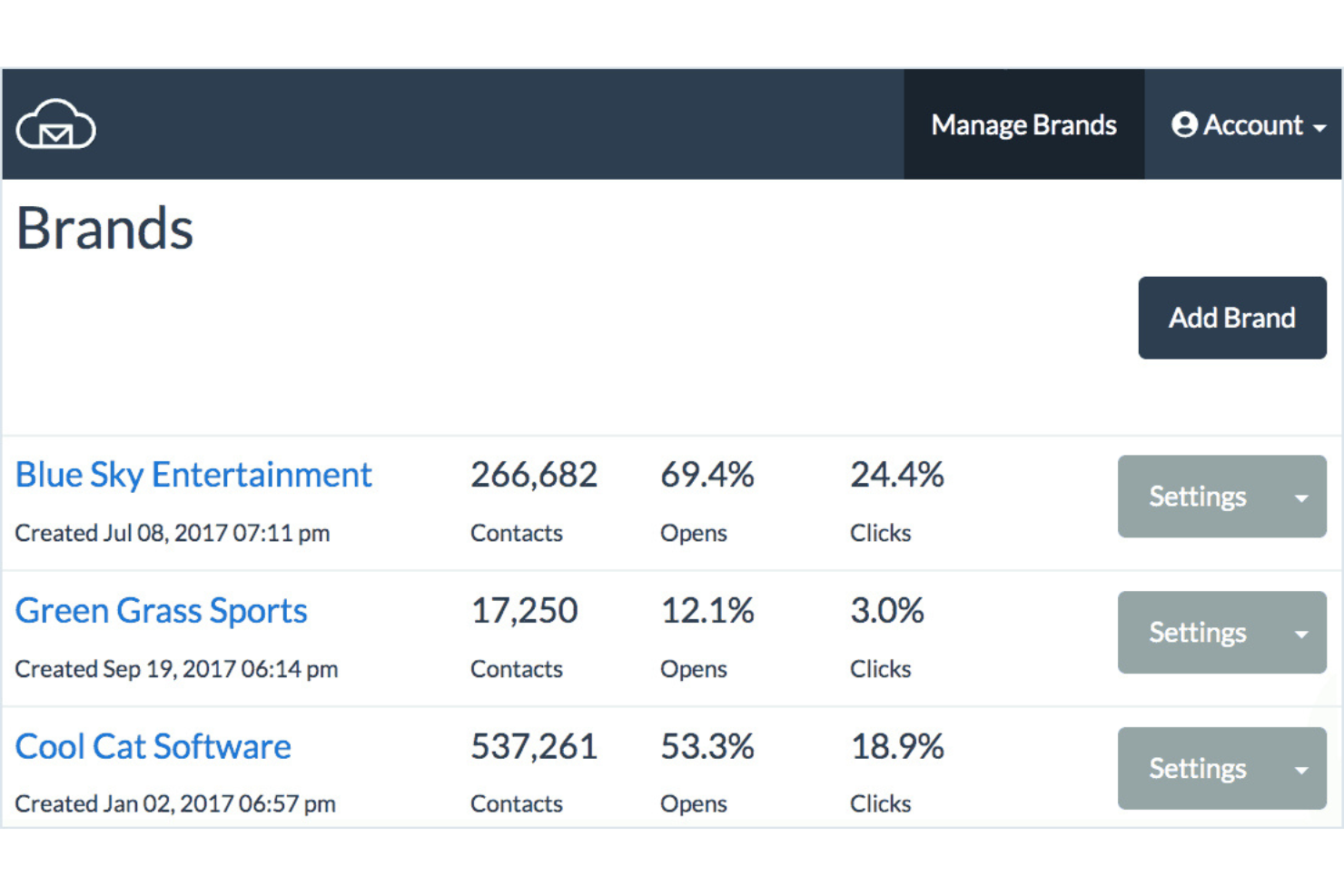Open the Blue Sky Entertainment brand
Image resolution: width=1344 pixels, height=896 pixels.
[x=193, y=474]
